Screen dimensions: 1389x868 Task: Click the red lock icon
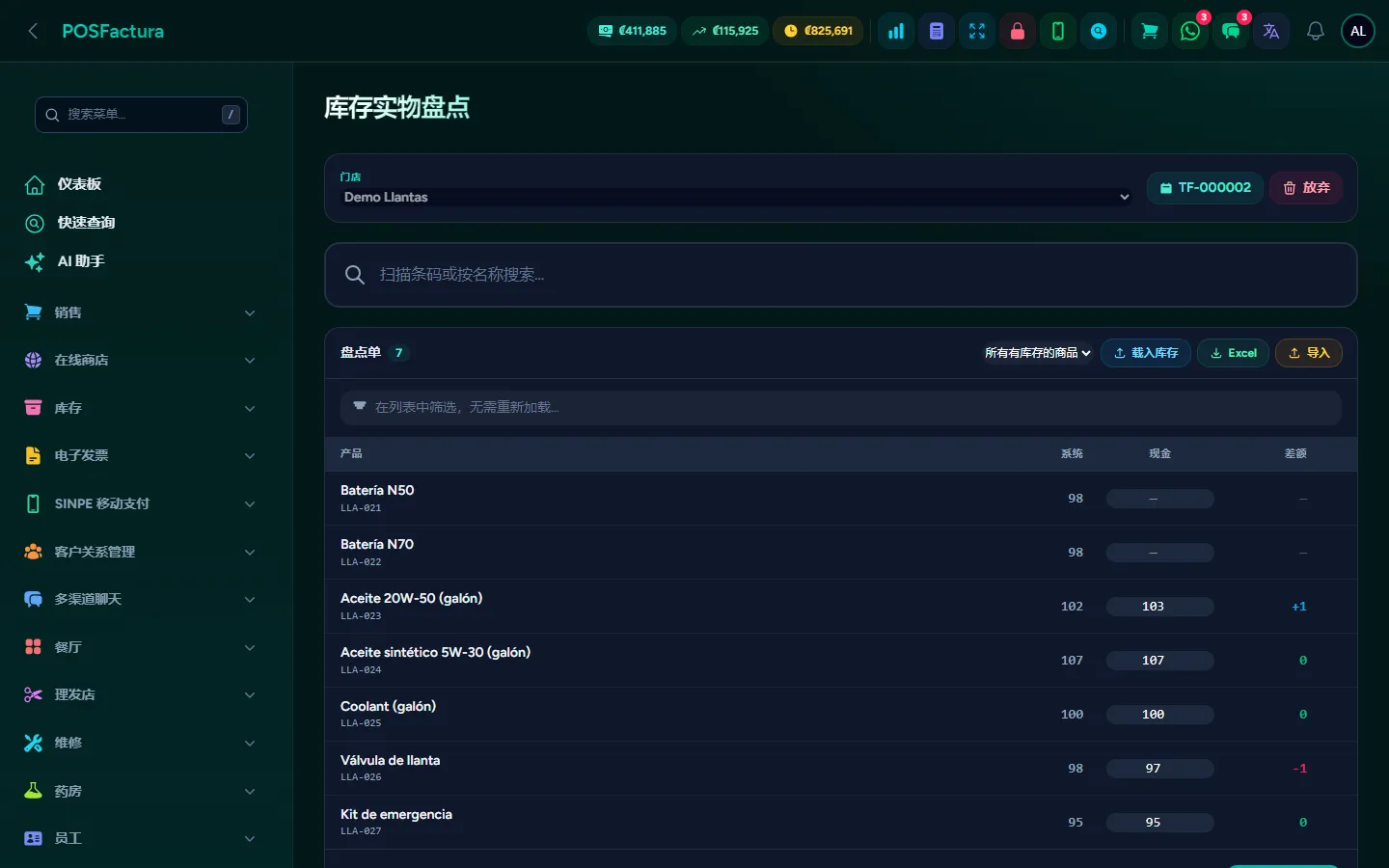pyautogui.click(x=1018, y=31)
